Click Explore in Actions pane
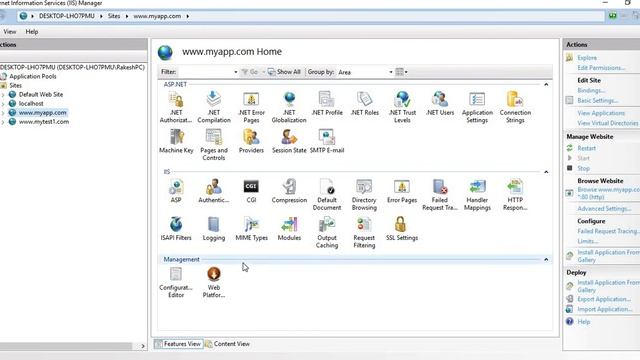The image size is (640, 360). pos(587,58)
